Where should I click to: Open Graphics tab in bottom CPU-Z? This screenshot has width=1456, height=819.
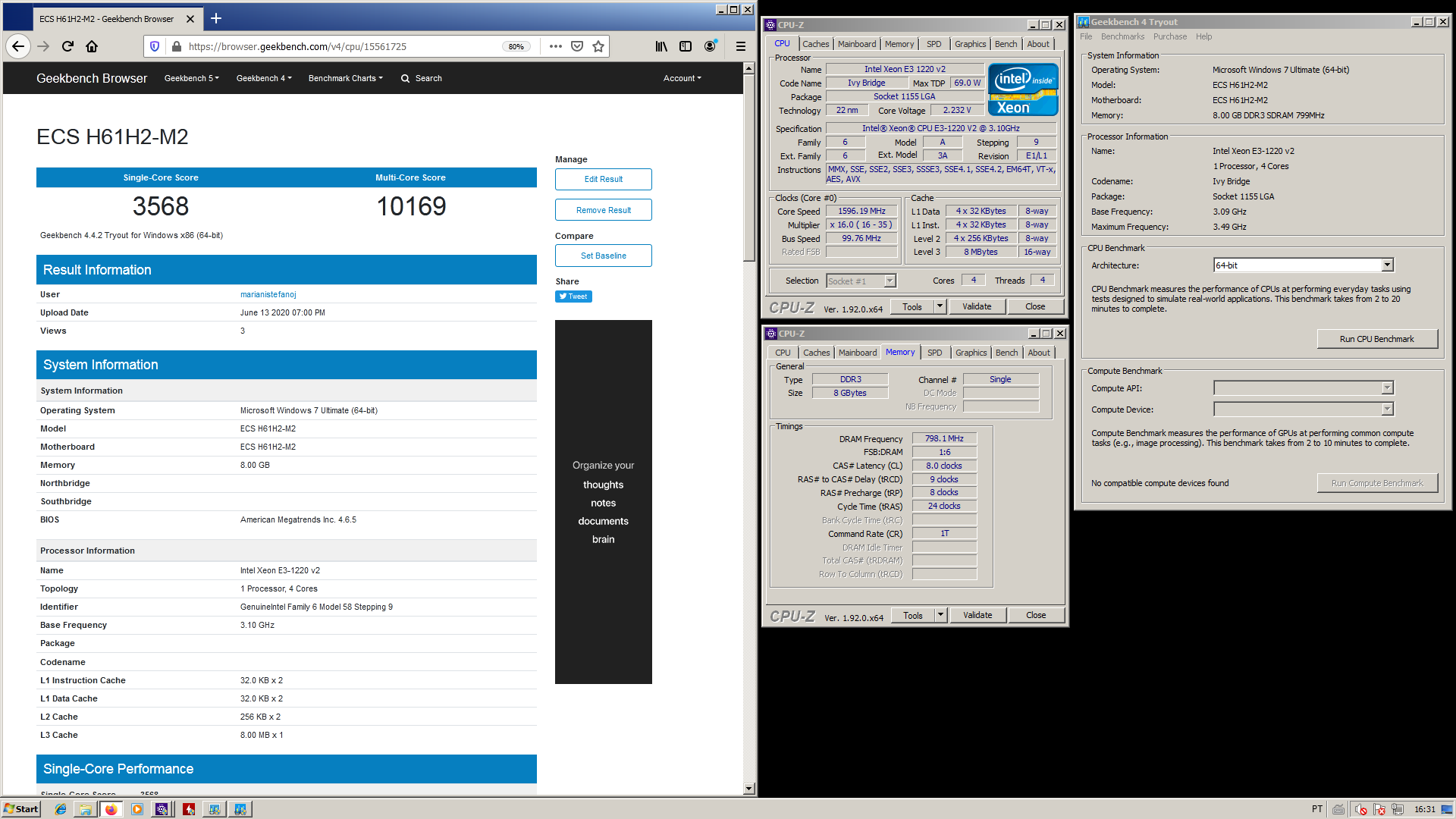[971, 353]
